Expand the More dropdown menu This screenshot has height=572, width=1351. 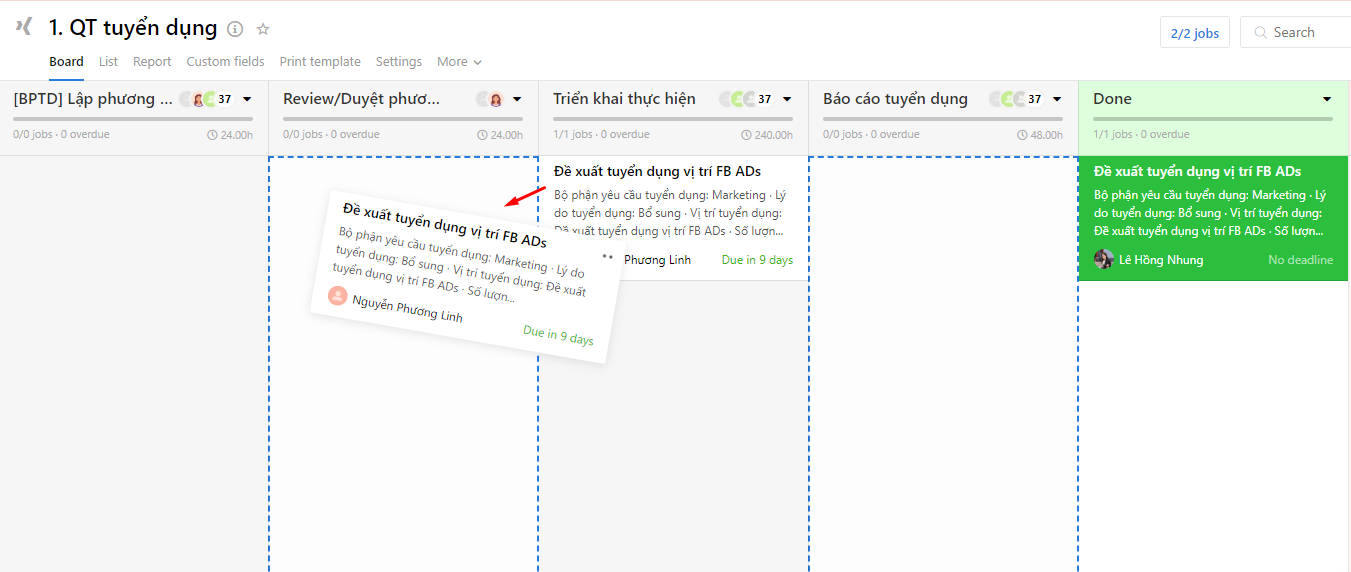pos(459,62)
